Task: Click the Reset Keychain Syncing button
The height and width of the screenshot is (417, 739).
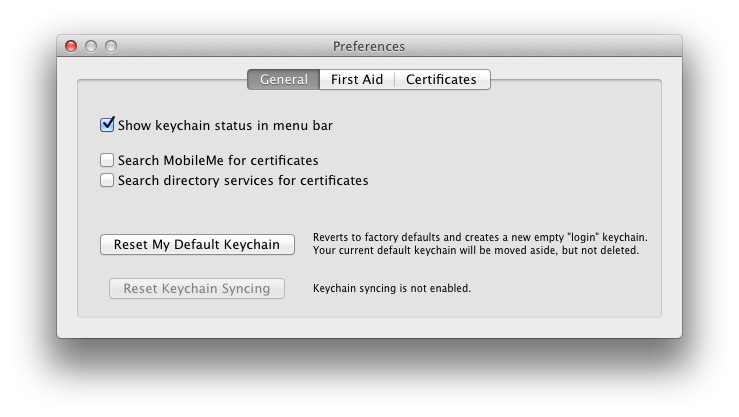Action: (x=197, y=288)
